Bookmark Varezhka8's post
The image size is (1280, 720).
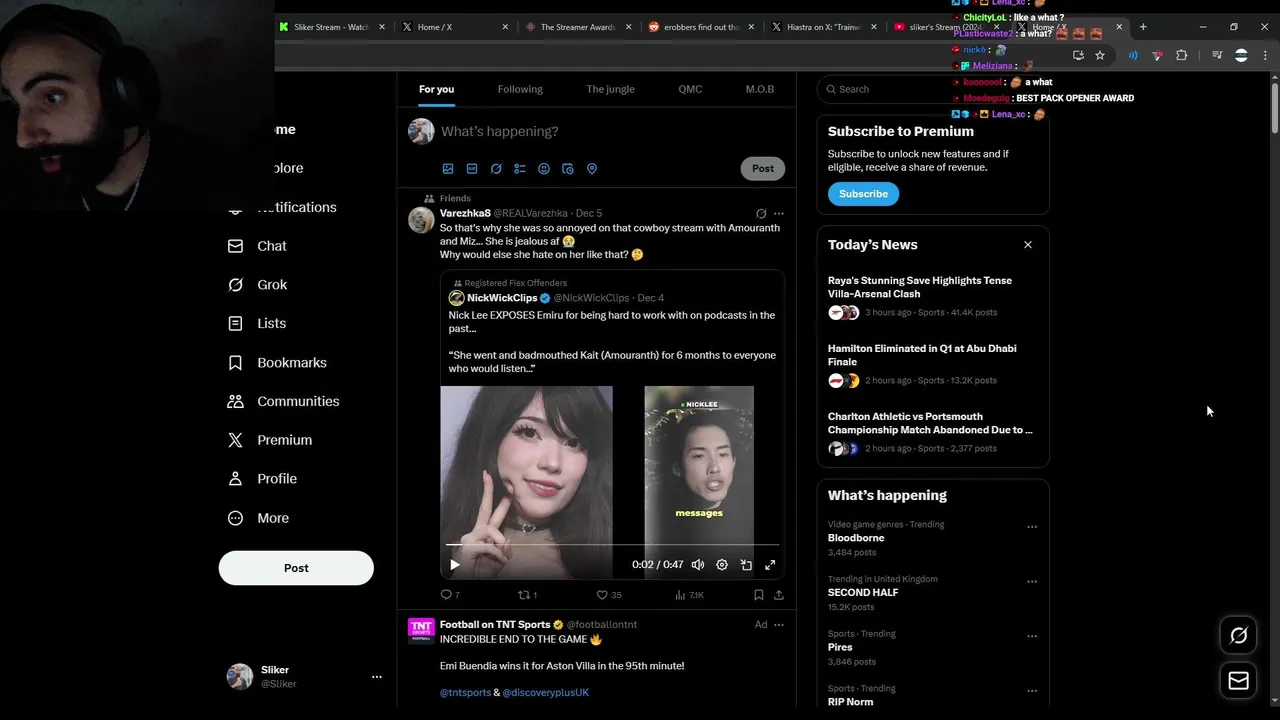759,595
